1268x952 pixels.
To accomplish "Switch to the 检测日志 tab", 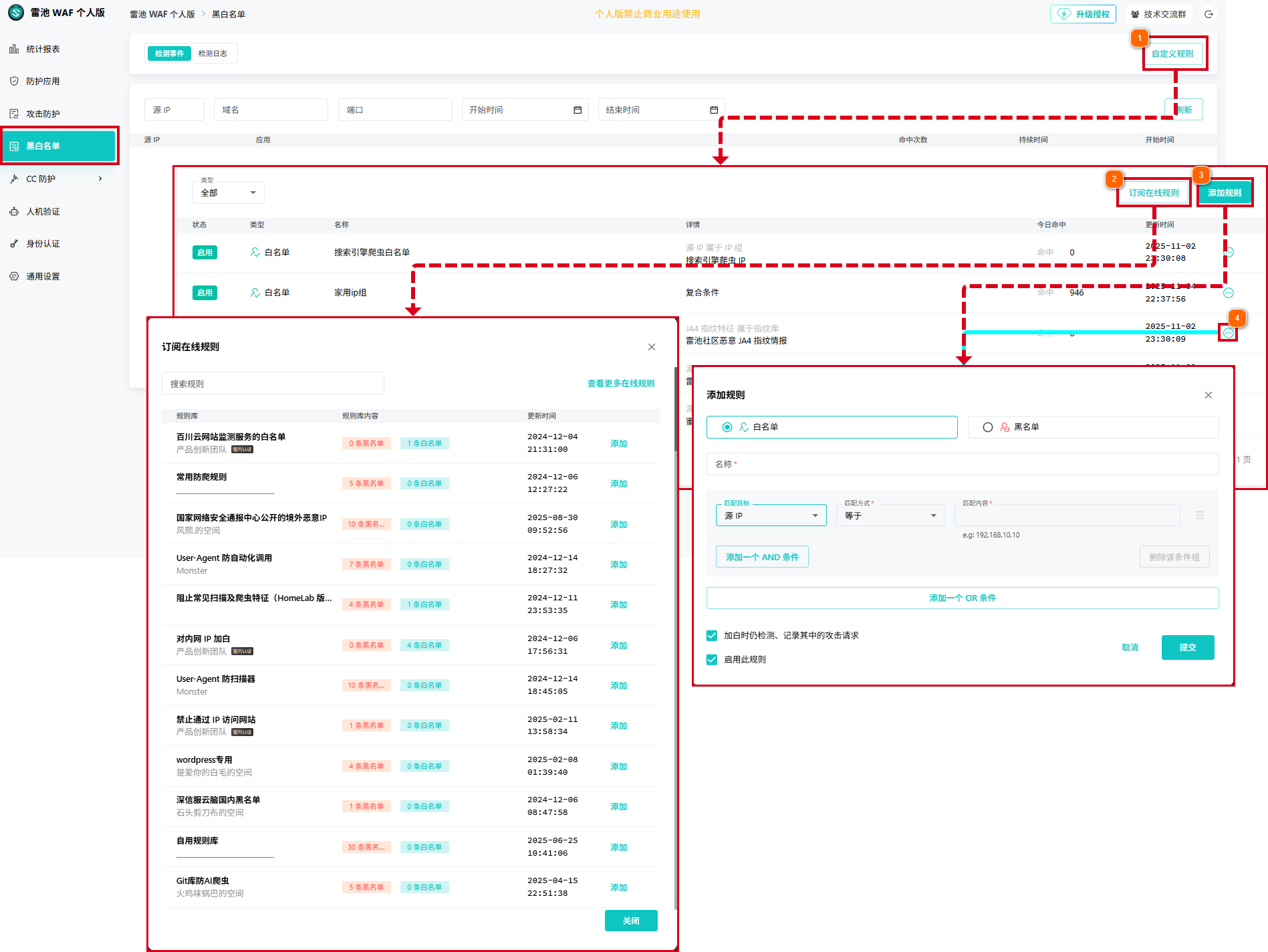I will (213, 53).
